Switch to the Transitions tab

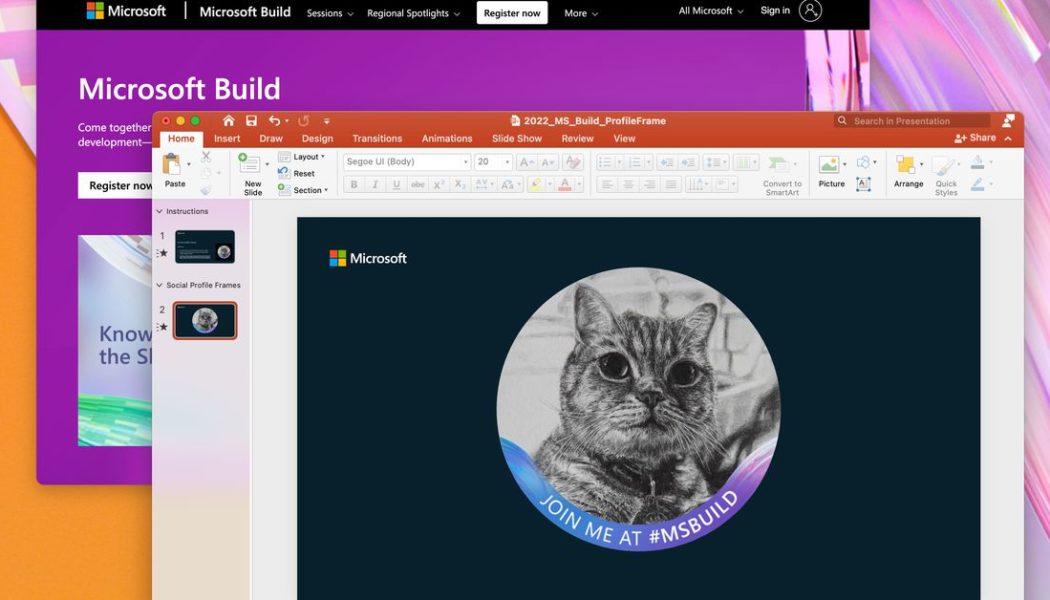pos(377,137)
